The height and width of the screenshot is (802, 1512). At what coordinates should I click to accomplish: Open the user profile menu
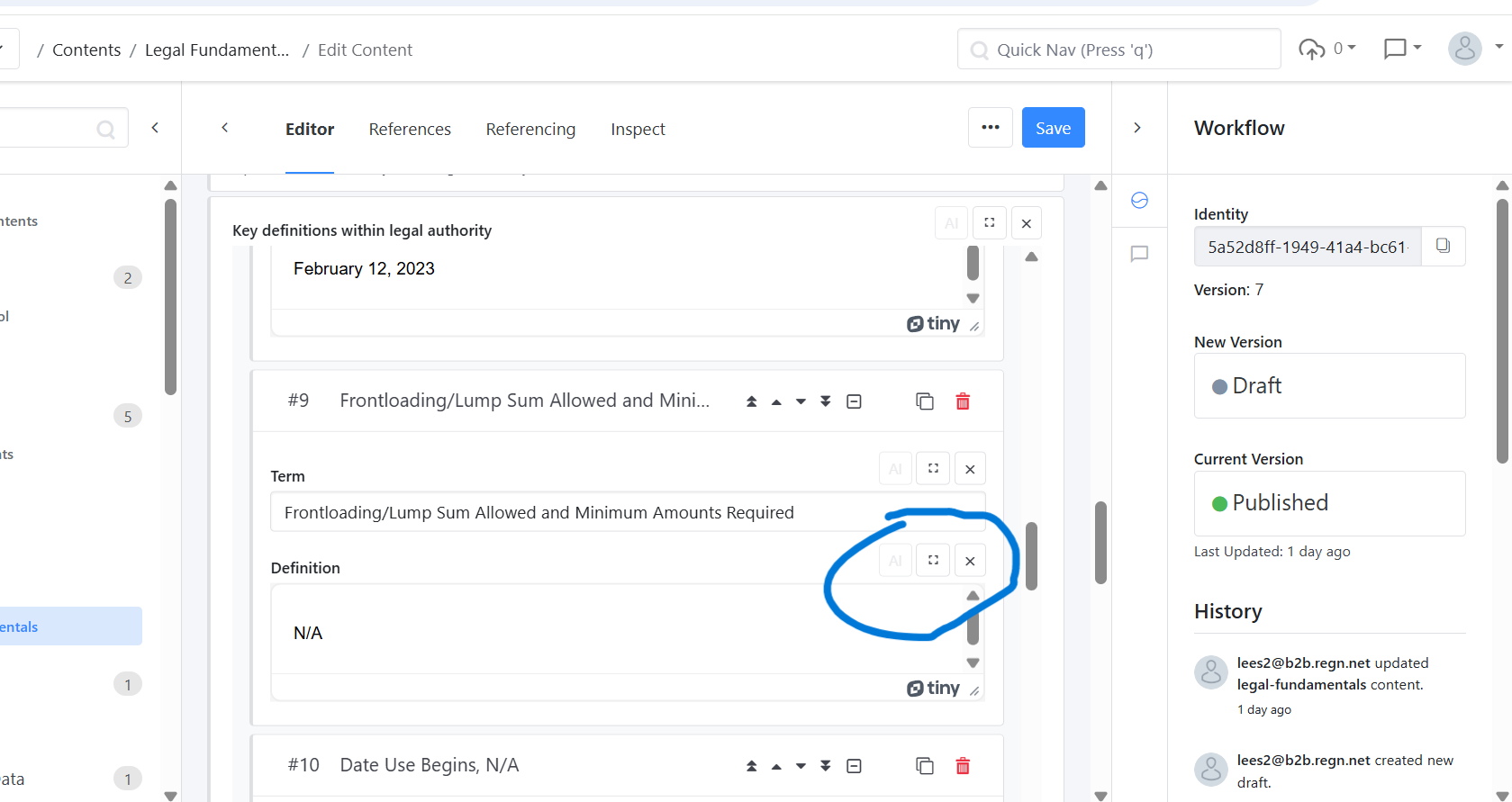pos(1474,49)
